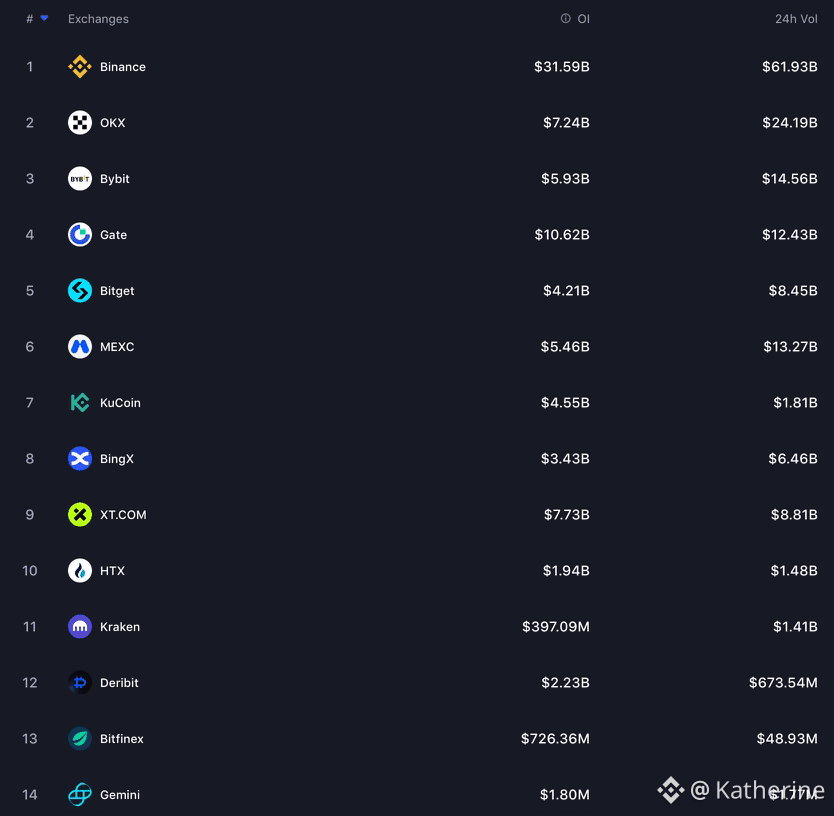Click Binance open interest value $31.59B
This screenshot has height=816, width=834.
pyautogui.click(x=562, y=67)
